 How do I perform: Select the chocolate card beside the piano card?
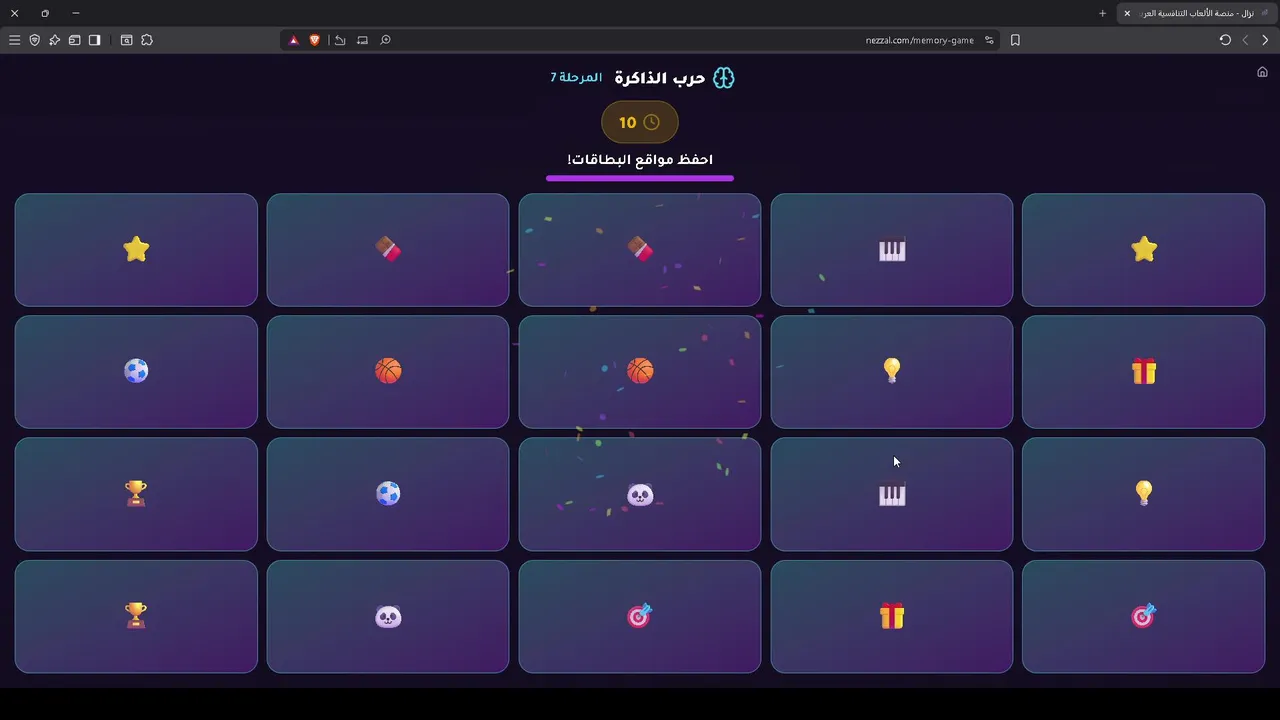(640, 250)
